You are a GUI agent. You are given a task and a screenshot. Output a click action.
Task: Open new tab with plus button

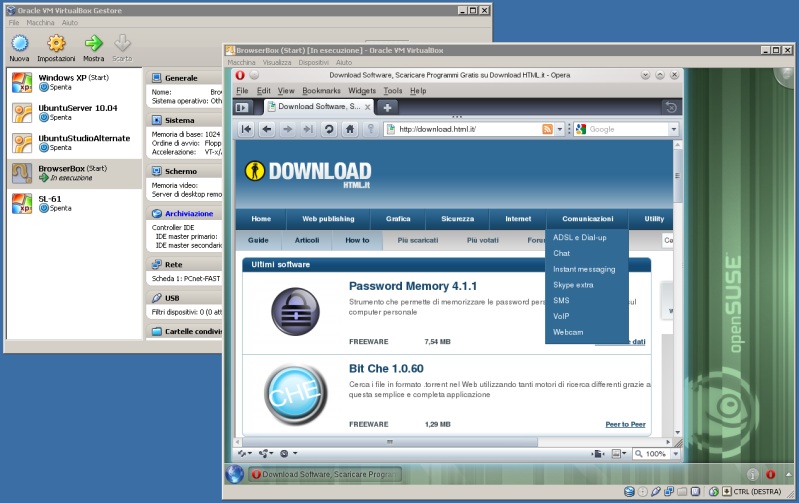[387, 107]
